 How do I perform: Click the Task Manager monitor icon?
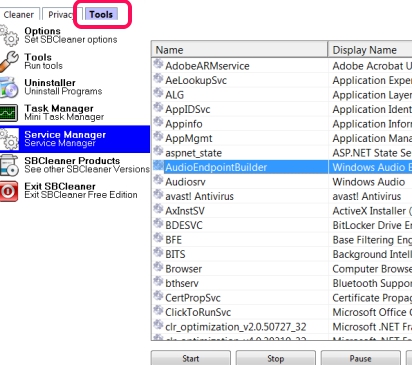(x=9, y=113)
